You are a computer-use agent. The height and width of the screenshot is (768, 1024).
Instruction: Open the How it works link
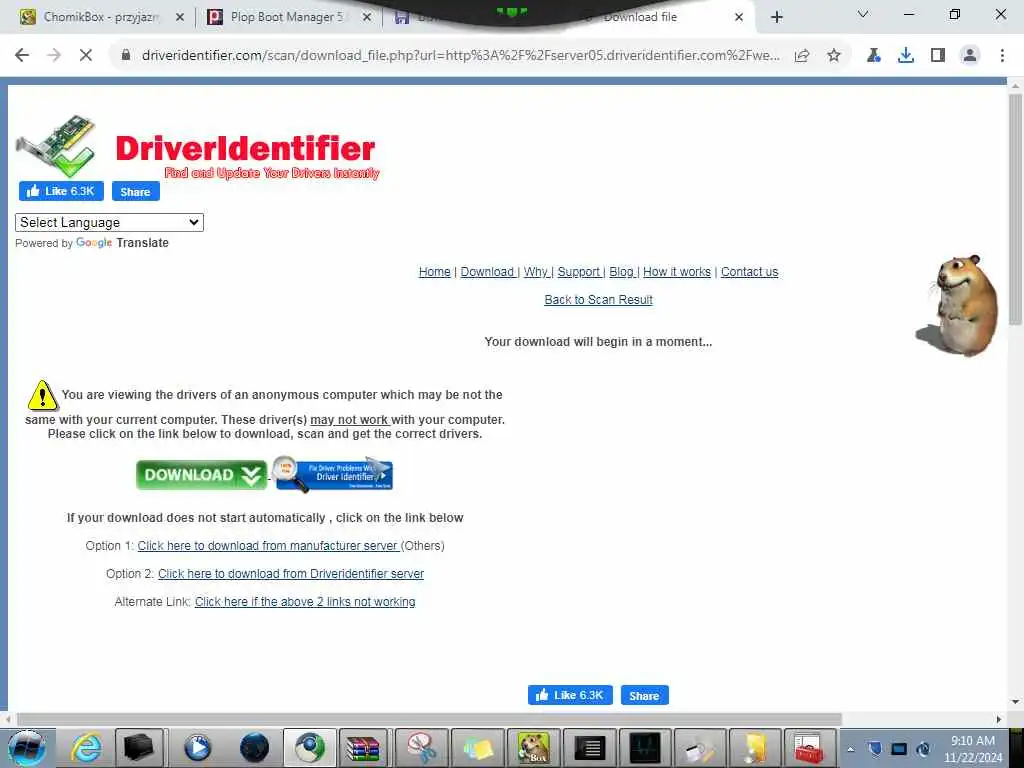point(677,272)
